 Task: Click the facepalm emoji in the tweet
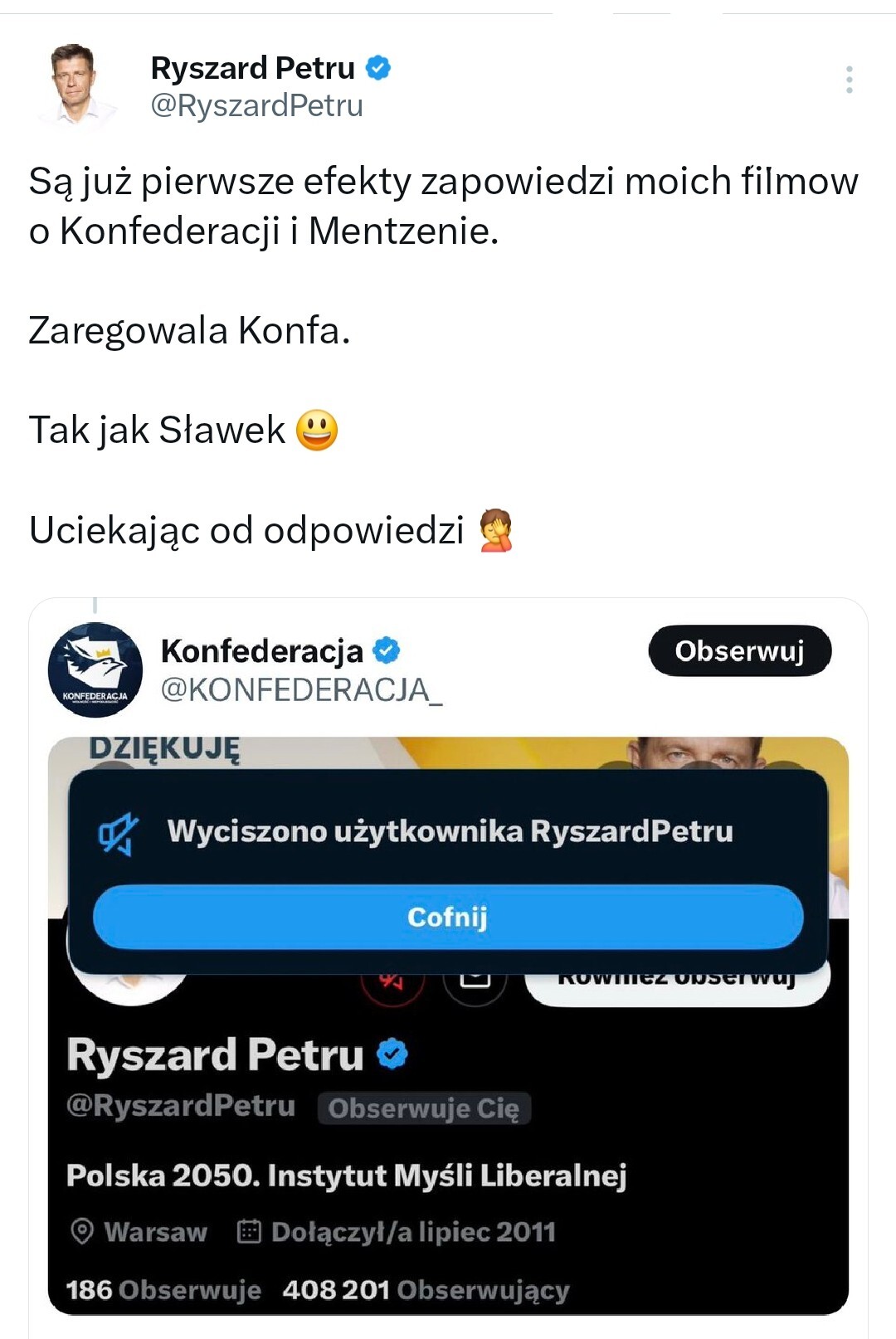[496, 530]
